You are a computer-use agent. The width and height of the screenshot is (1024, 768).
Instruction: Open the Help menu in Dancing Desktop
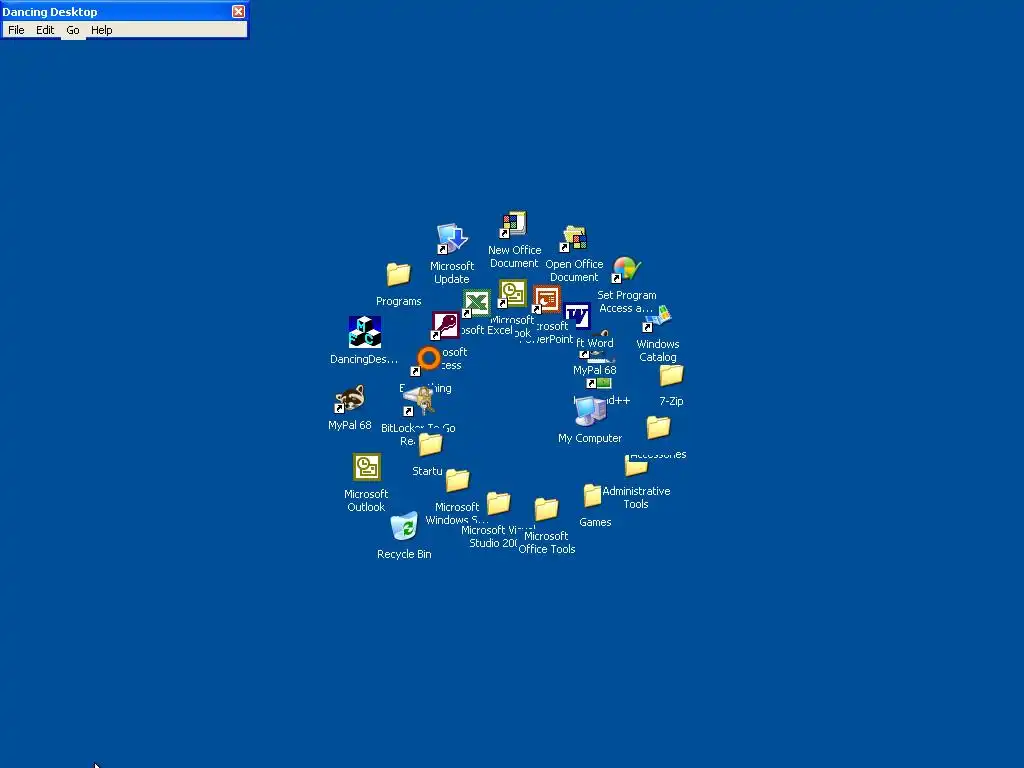[x=101, y=30]
